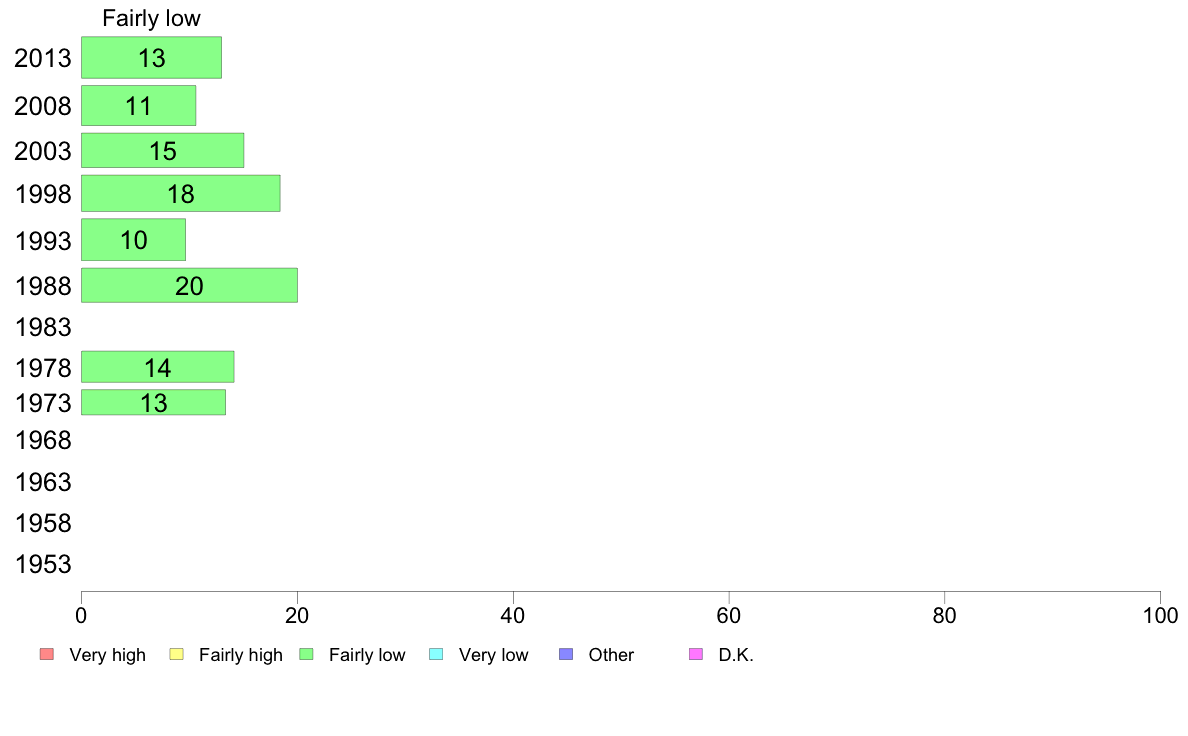Click the Very low cyan legend swatch
Viewport: 1188px width, 736px height.
coord(436,654)
